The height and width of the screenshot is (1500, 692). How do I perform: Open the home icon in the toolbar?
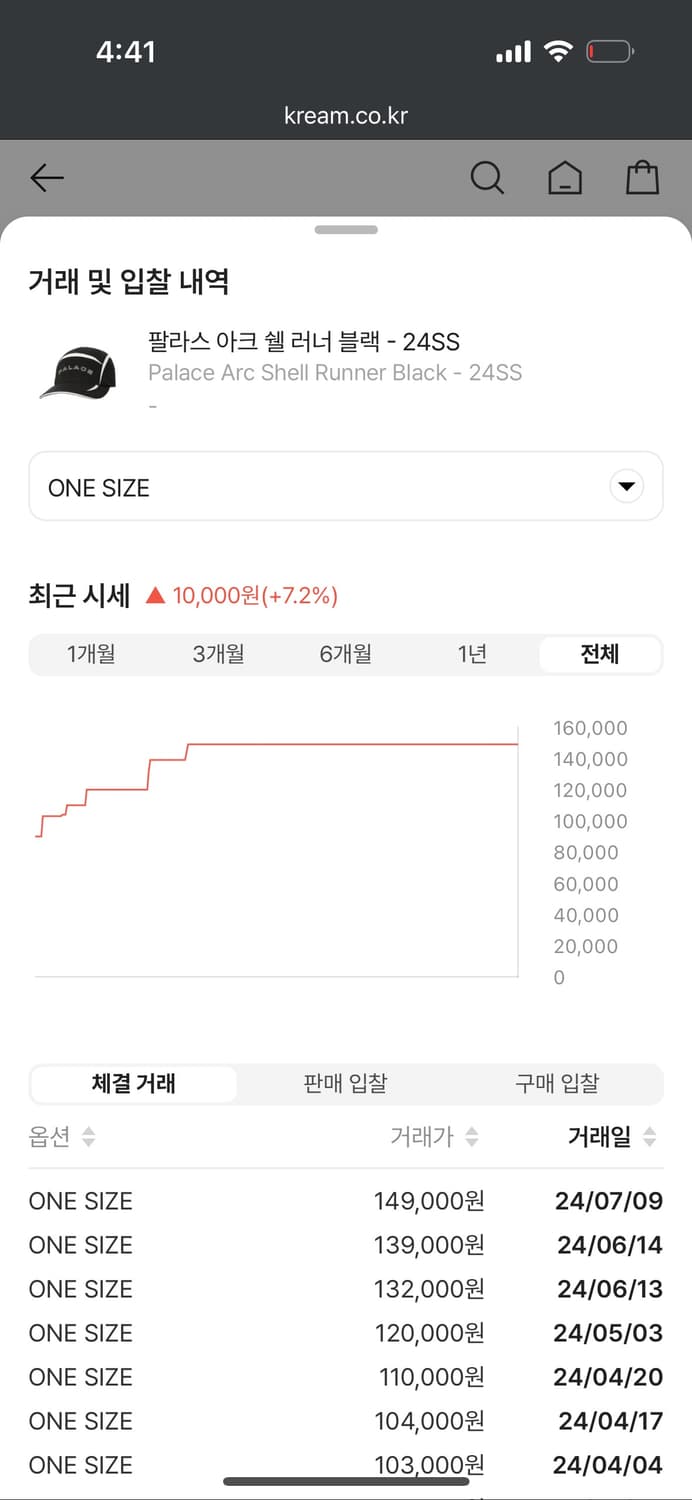[x=565, y=177]
